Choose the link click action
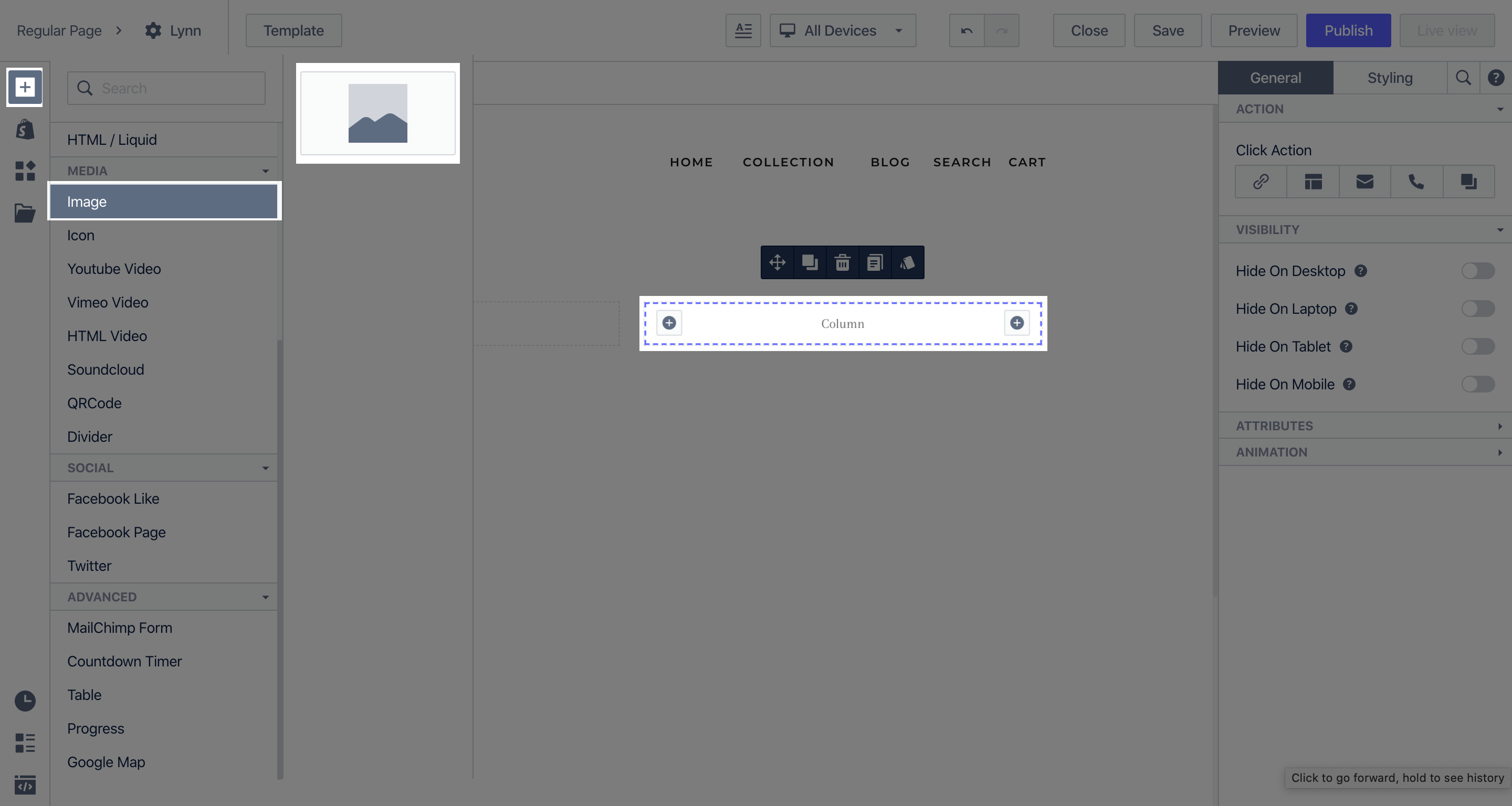 pyautogui.click(x=1261, y=182)
